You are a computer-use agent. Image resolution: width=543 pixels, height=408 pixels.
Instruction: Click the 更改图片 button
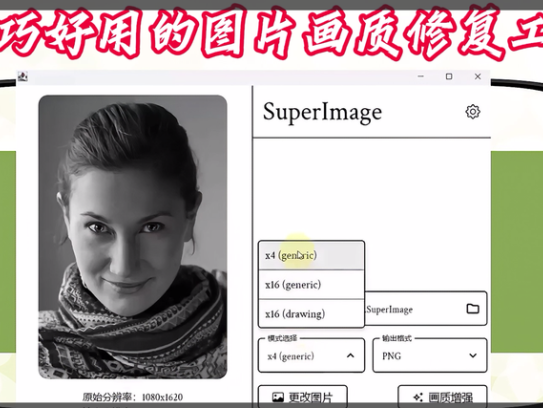(303, 396)
